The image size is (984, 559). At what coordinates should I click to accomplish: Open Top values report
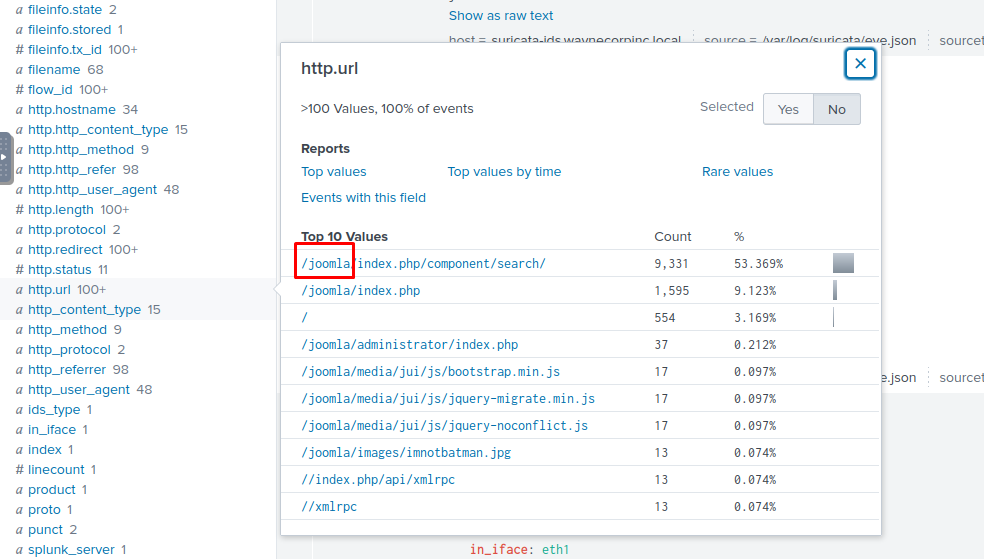click(333, 171)
